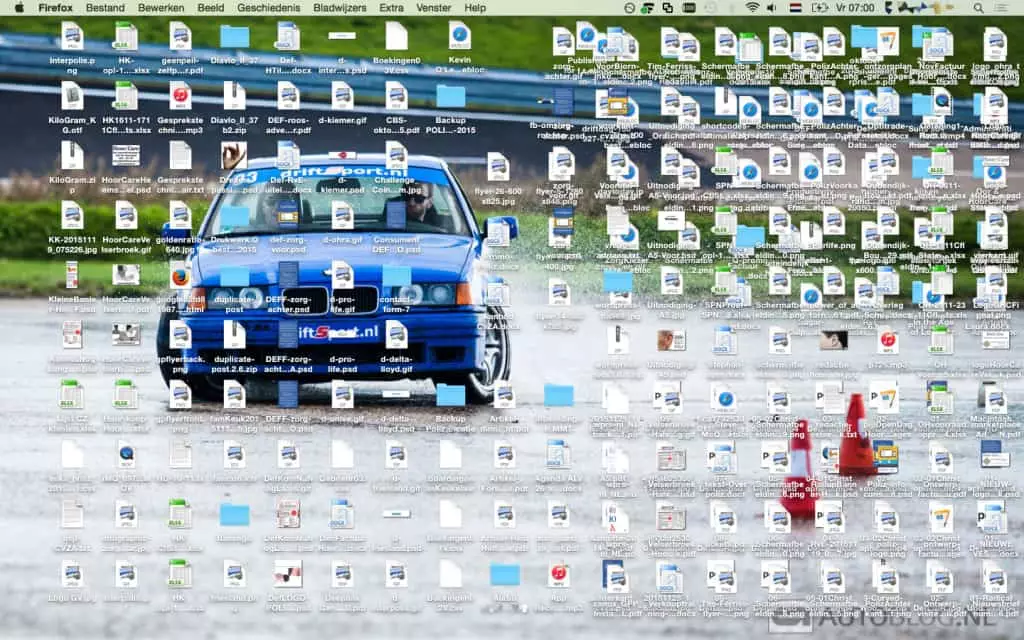Image resolution: width=1024 pixels, height=640 pixels.
Task: Open the Bewerken menu
Action: 161,8
